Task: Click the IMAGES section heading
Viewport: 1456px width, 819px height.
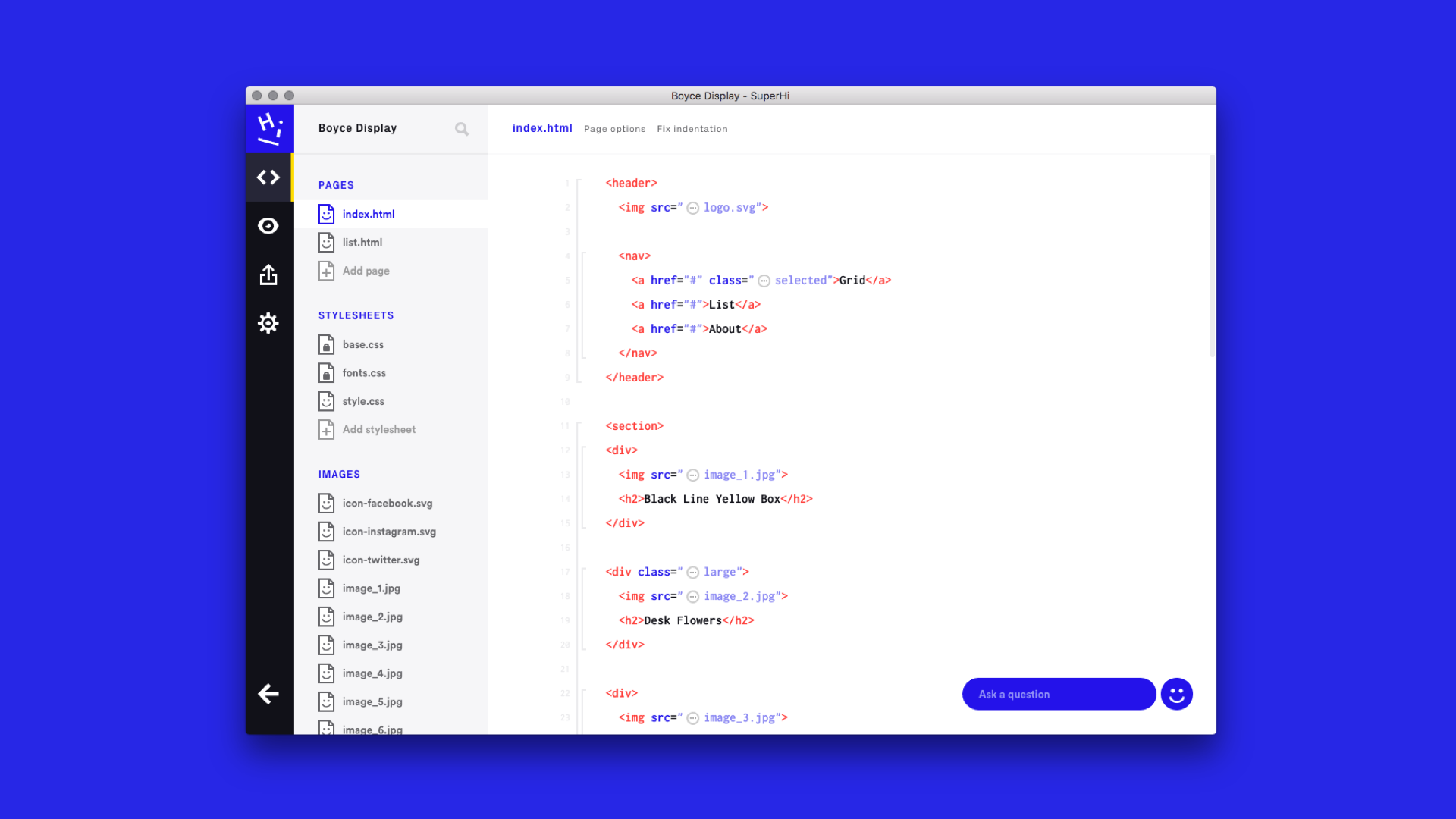Action: (x=339, y=474)
